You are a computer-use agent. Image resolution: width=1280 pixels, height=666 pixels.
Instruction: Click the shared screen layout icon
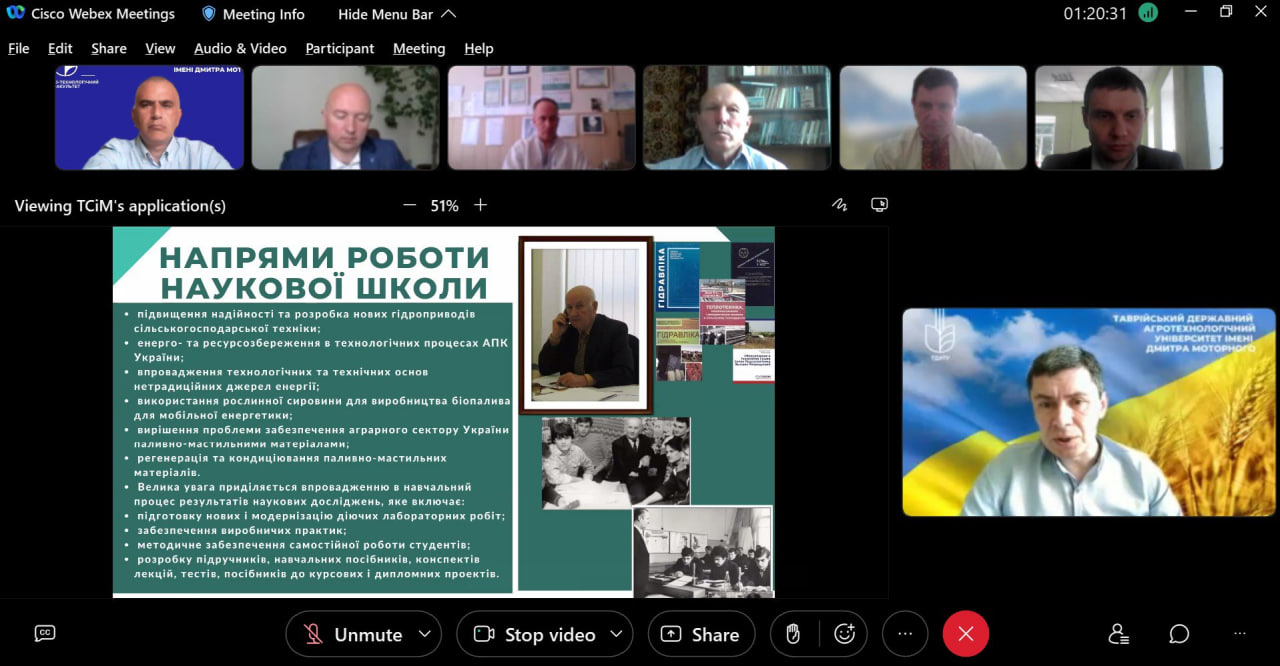(879, 205)
